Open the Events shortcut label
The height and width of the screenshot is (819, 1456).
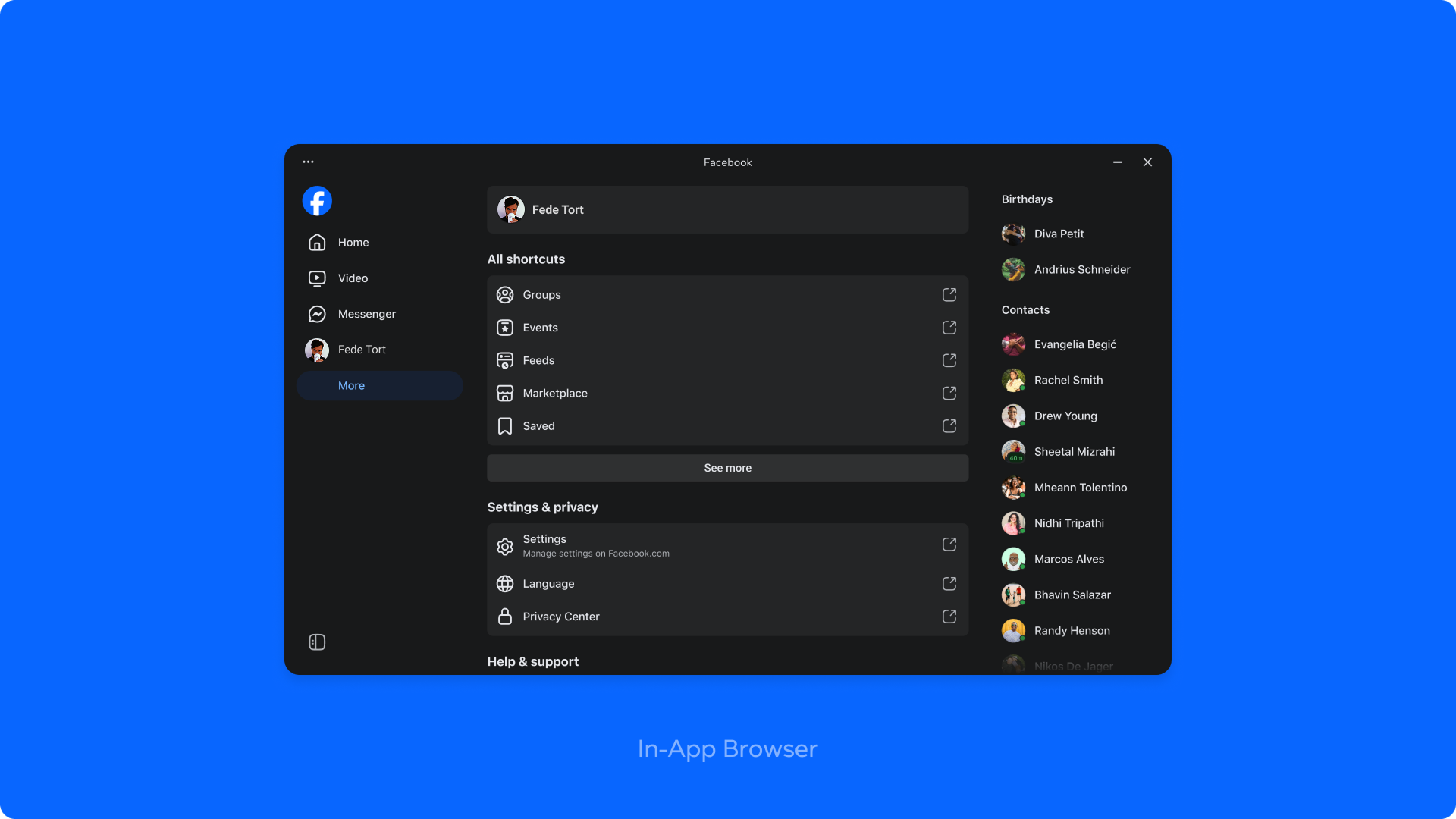click(540, 328)
